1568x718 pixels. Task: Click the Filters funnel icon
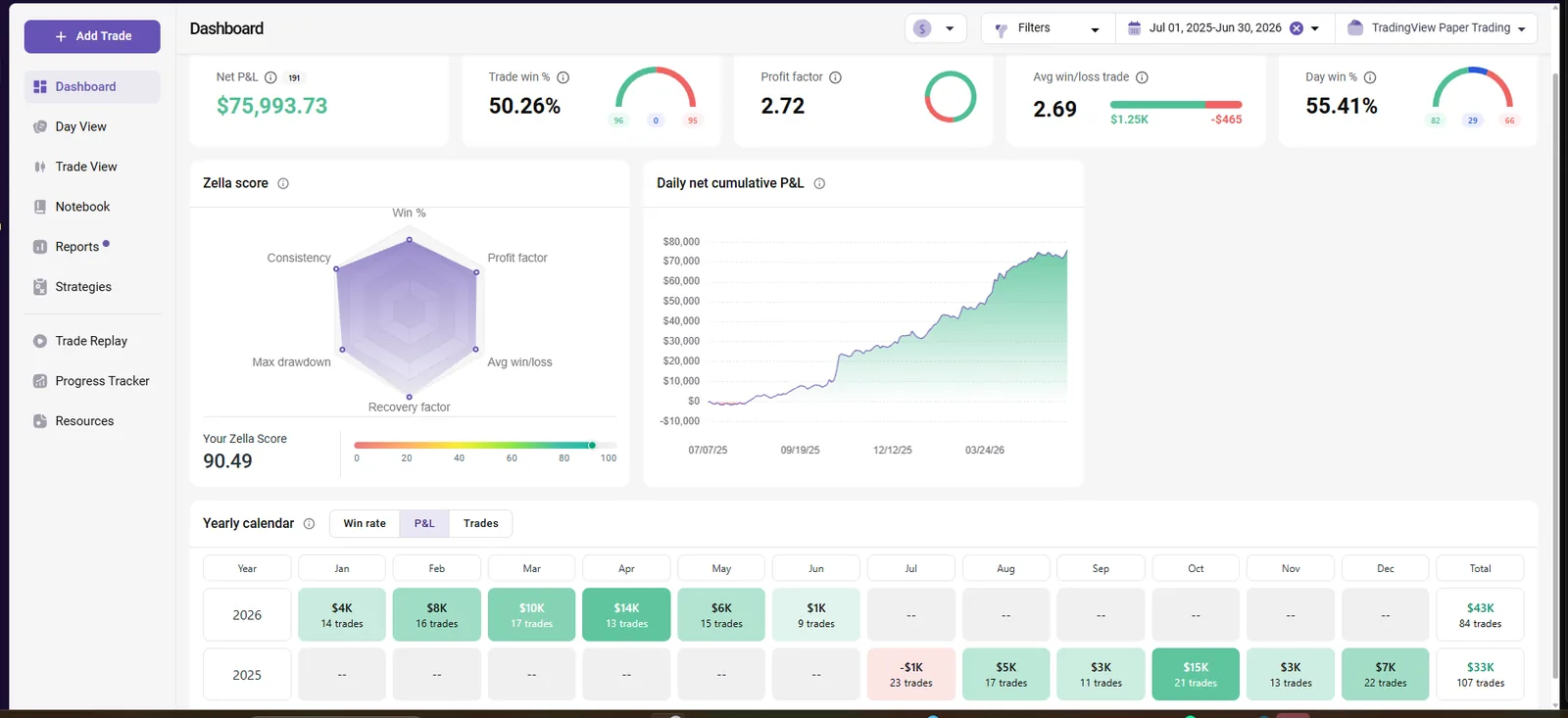point(1001,29)
